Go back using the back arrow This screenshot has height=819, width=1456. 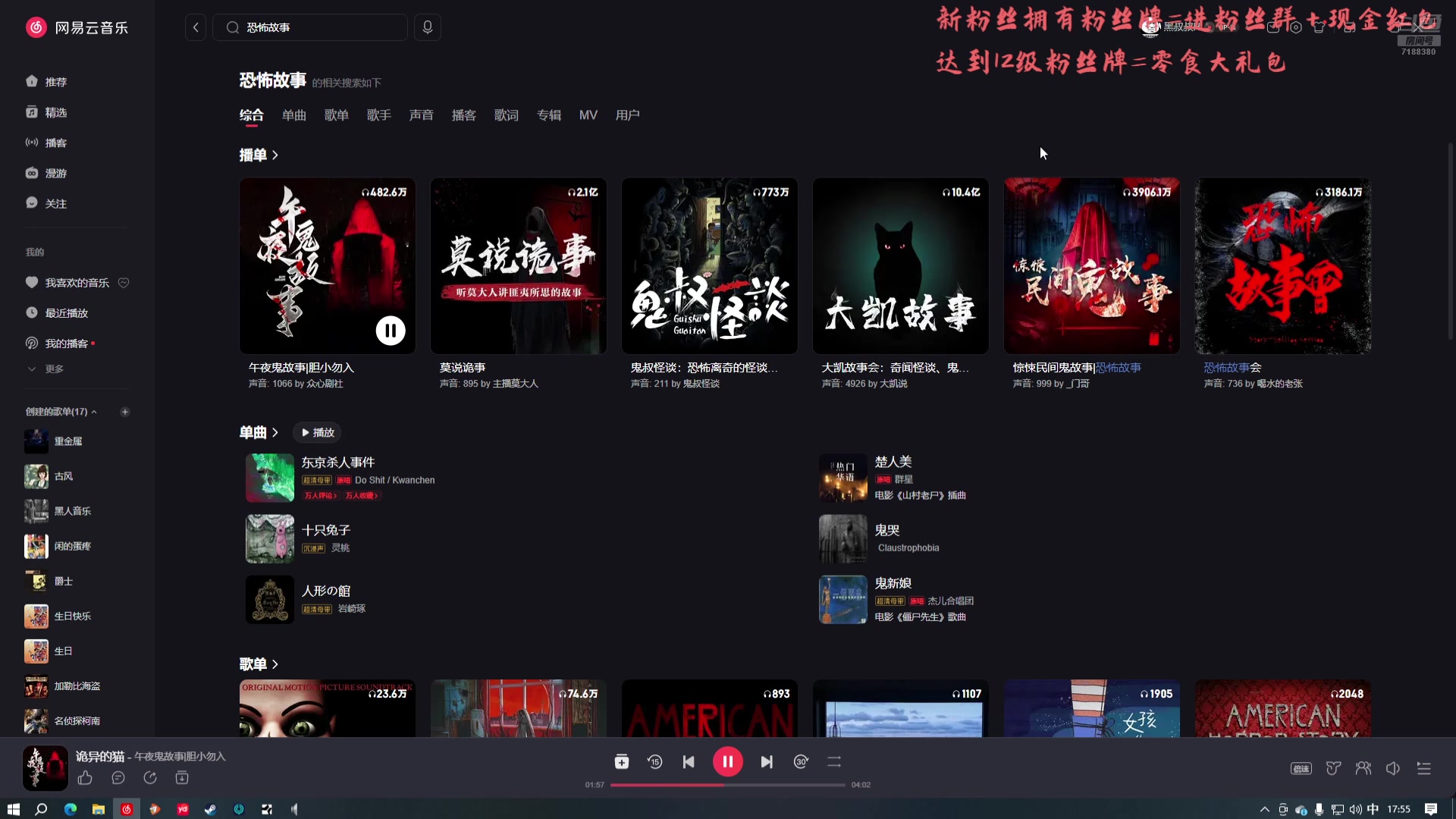pos(196,27)
